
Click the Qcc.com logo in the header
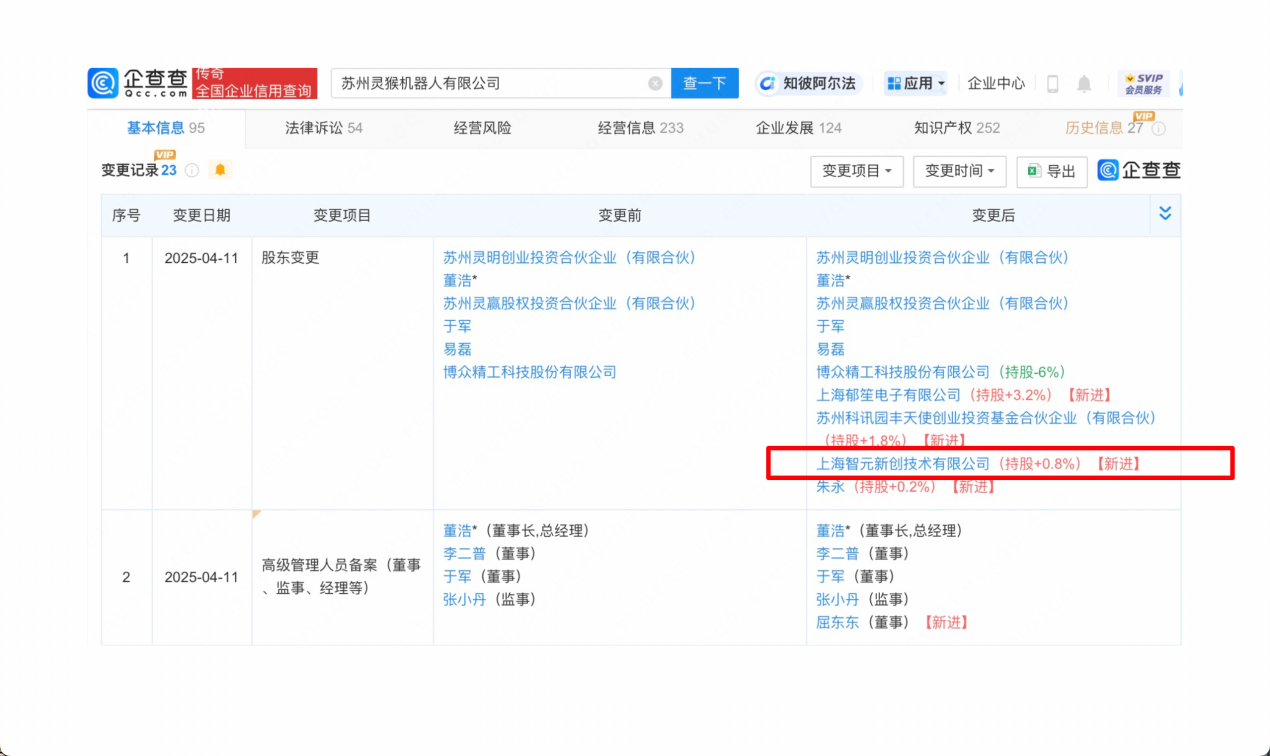[137, 83]
